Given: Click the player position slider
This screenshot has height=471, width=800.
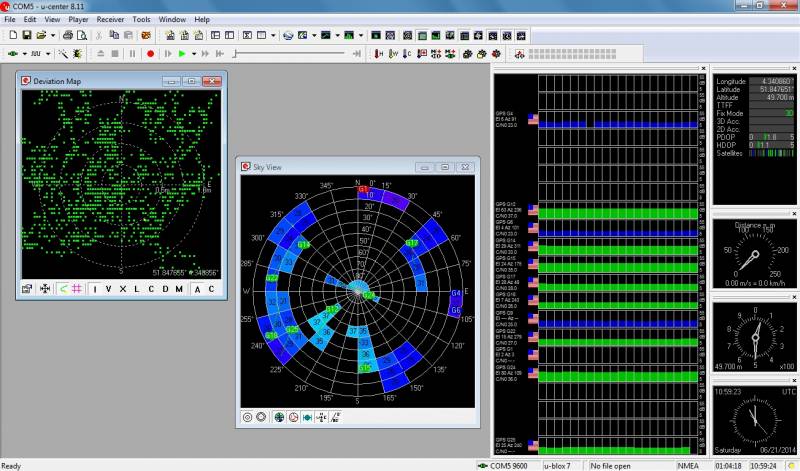Looking at the screenshot, I should [290, 54].
